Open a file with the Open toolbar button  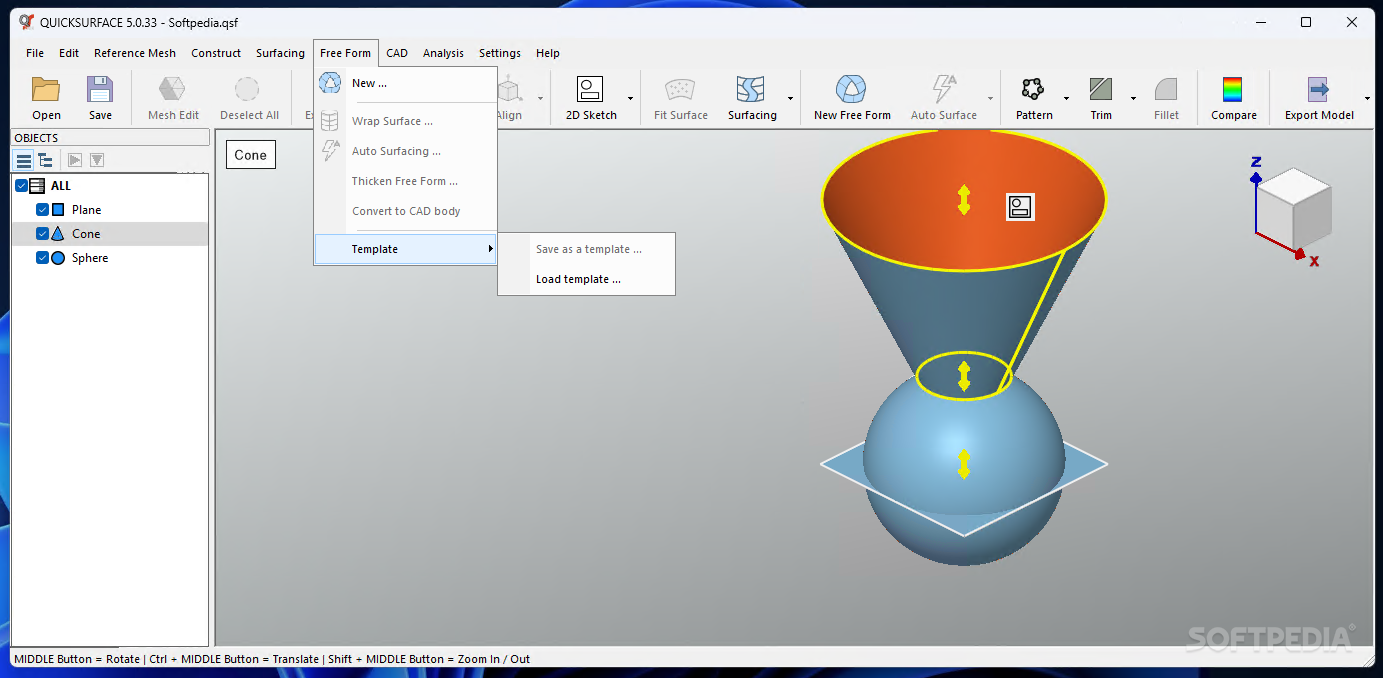(46, 98)
